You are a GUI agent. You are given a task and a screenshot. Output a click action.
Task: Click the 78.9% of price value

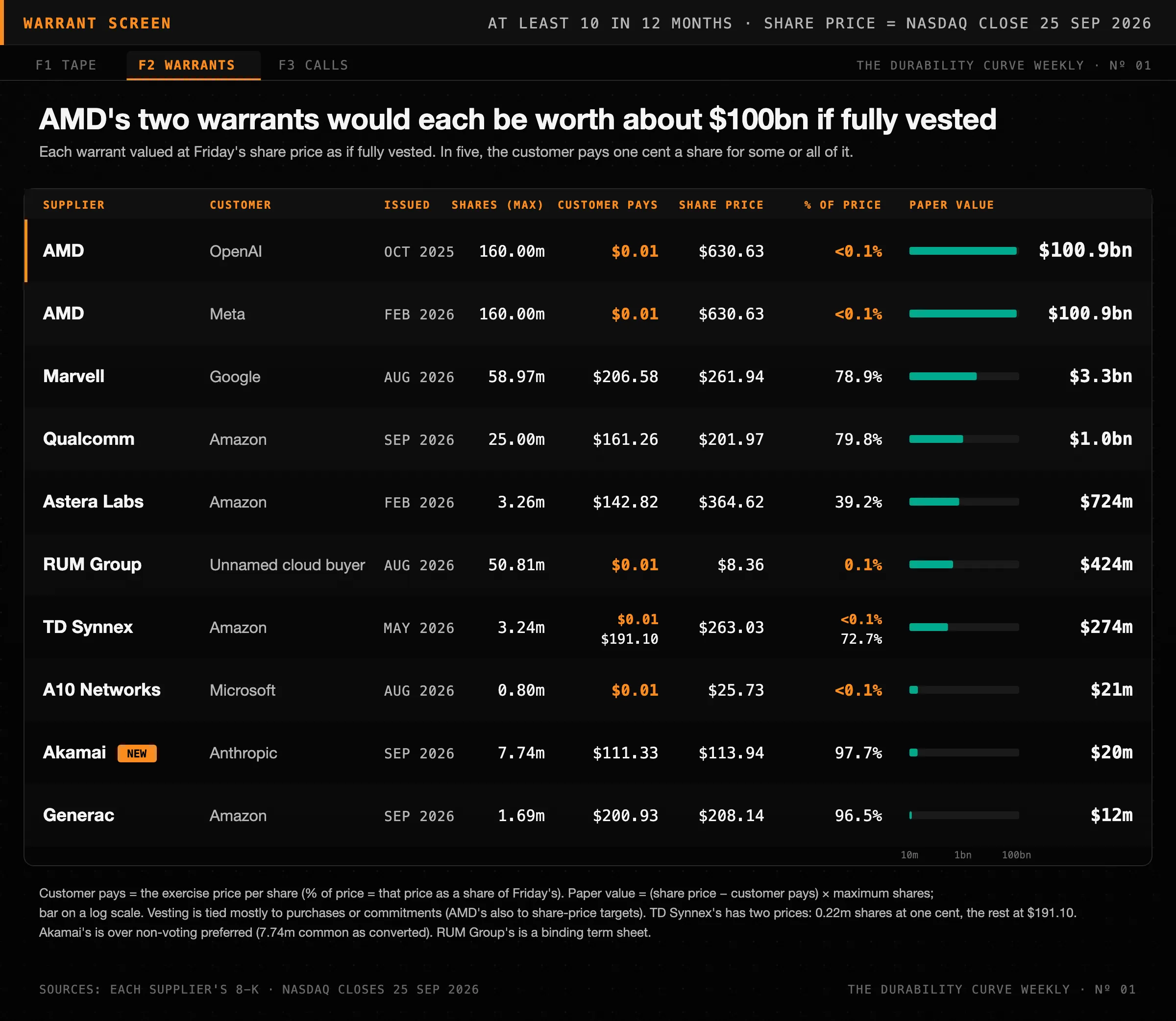858,377
